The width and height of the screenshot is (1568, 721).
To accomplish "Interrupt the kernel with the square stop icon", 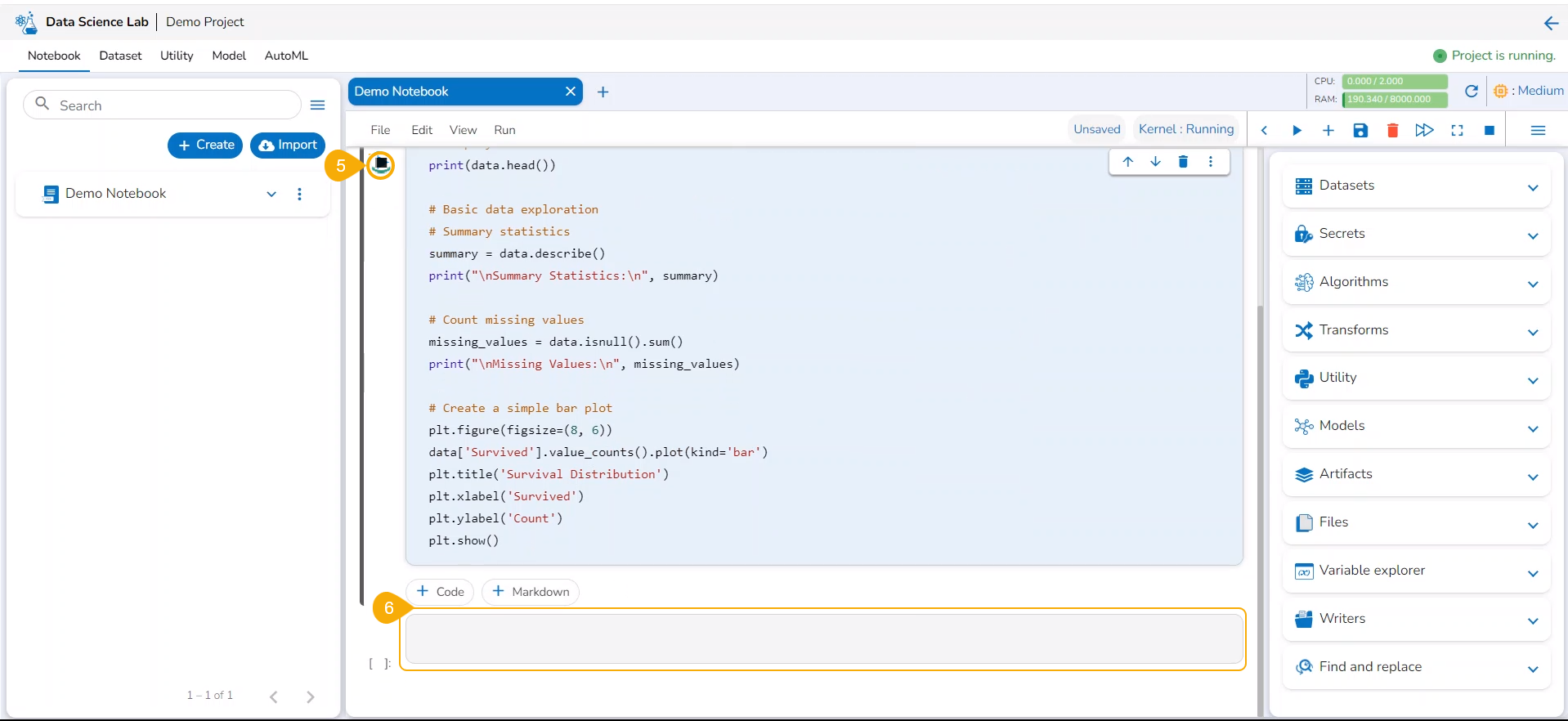I will click(1490, 131).
